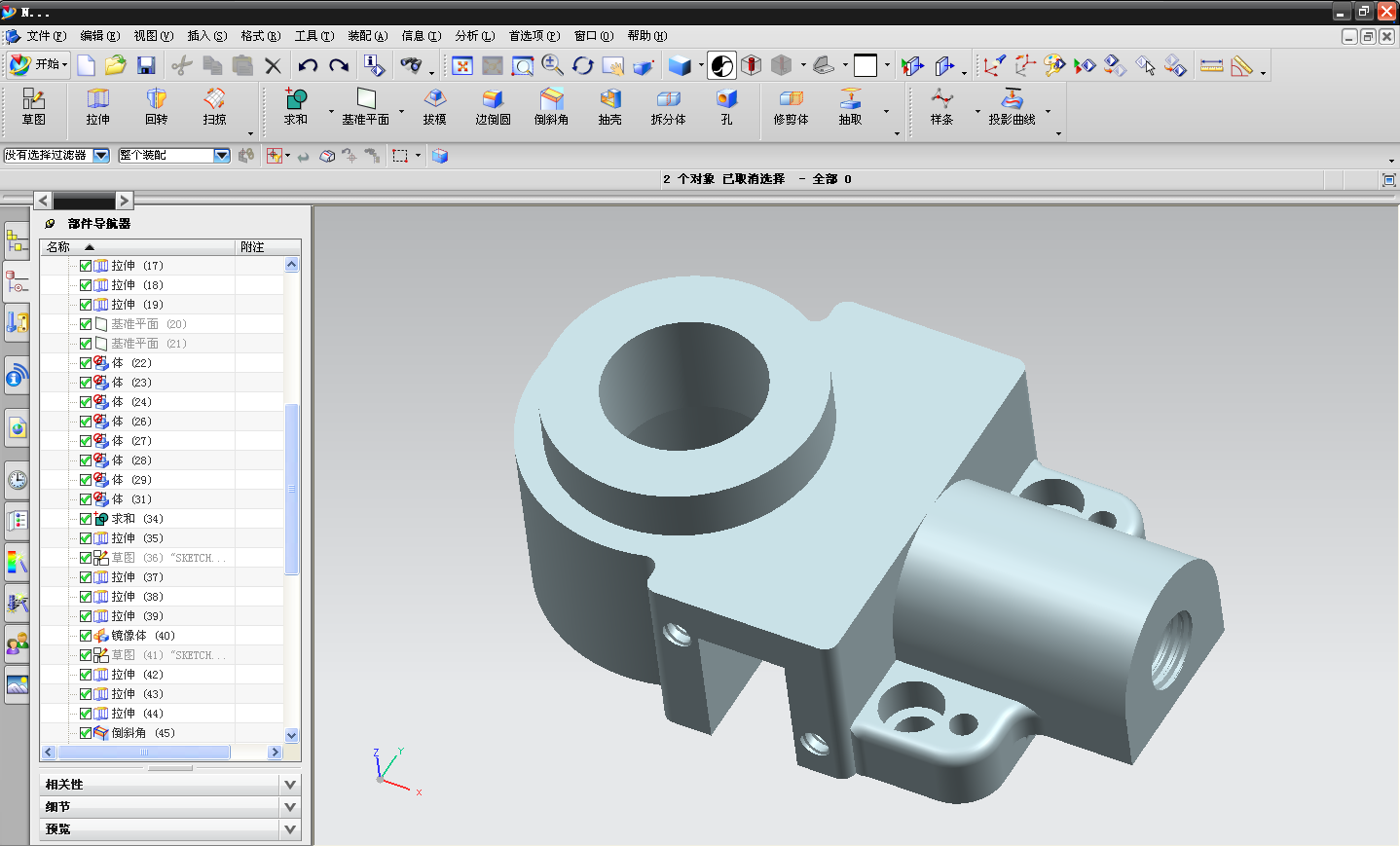This screenshot has height=846, width=1400.
Task: Toggle checkbox for 基准平面 (20)
Action: point(86,324)
